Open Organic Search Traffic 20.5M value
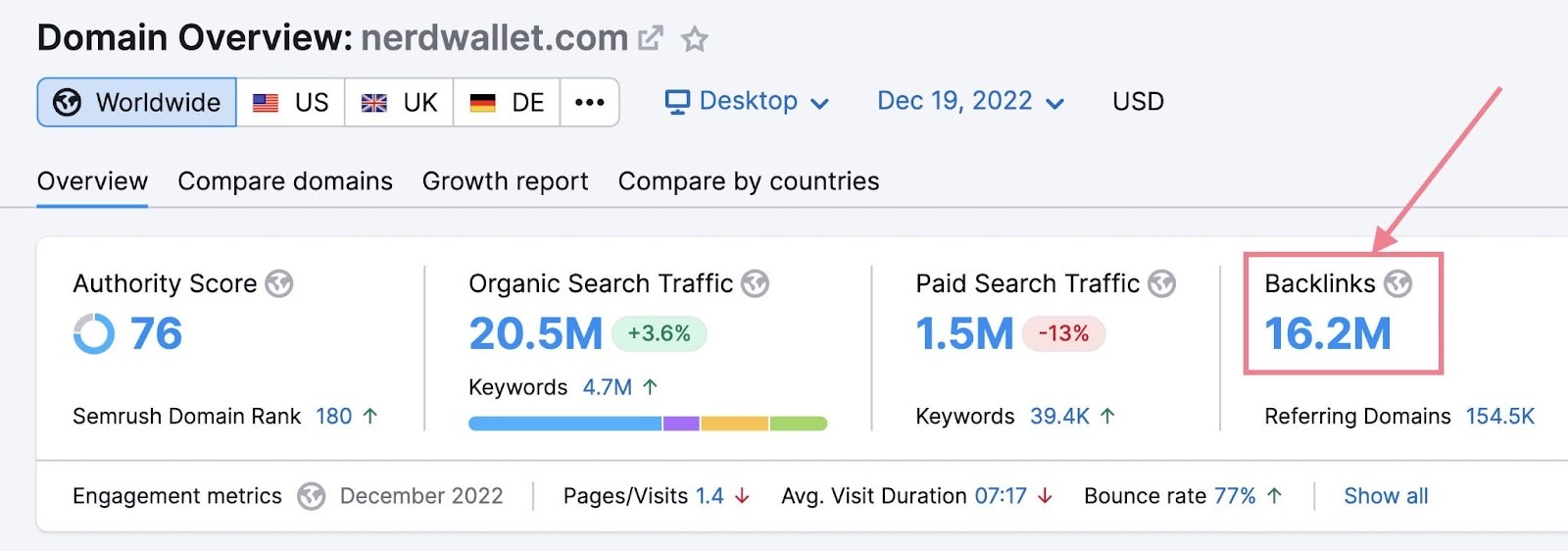1568x551 pixels. (x=536, y=334)
